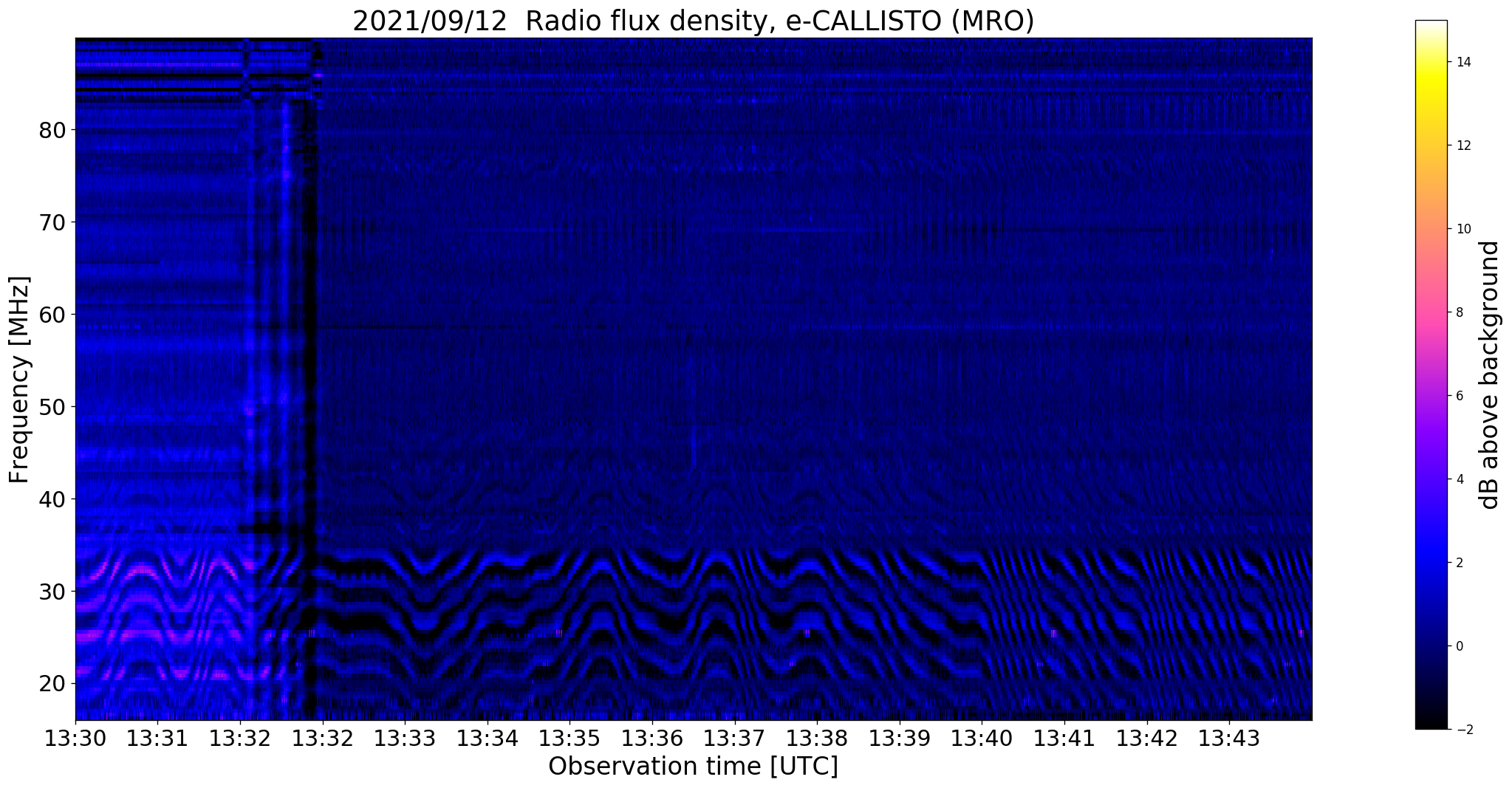Image resolution: width=1512 pixels, height=788 pixels.
Task: Click the 50 MHz frequency tick label
Action: pos(52,407)
